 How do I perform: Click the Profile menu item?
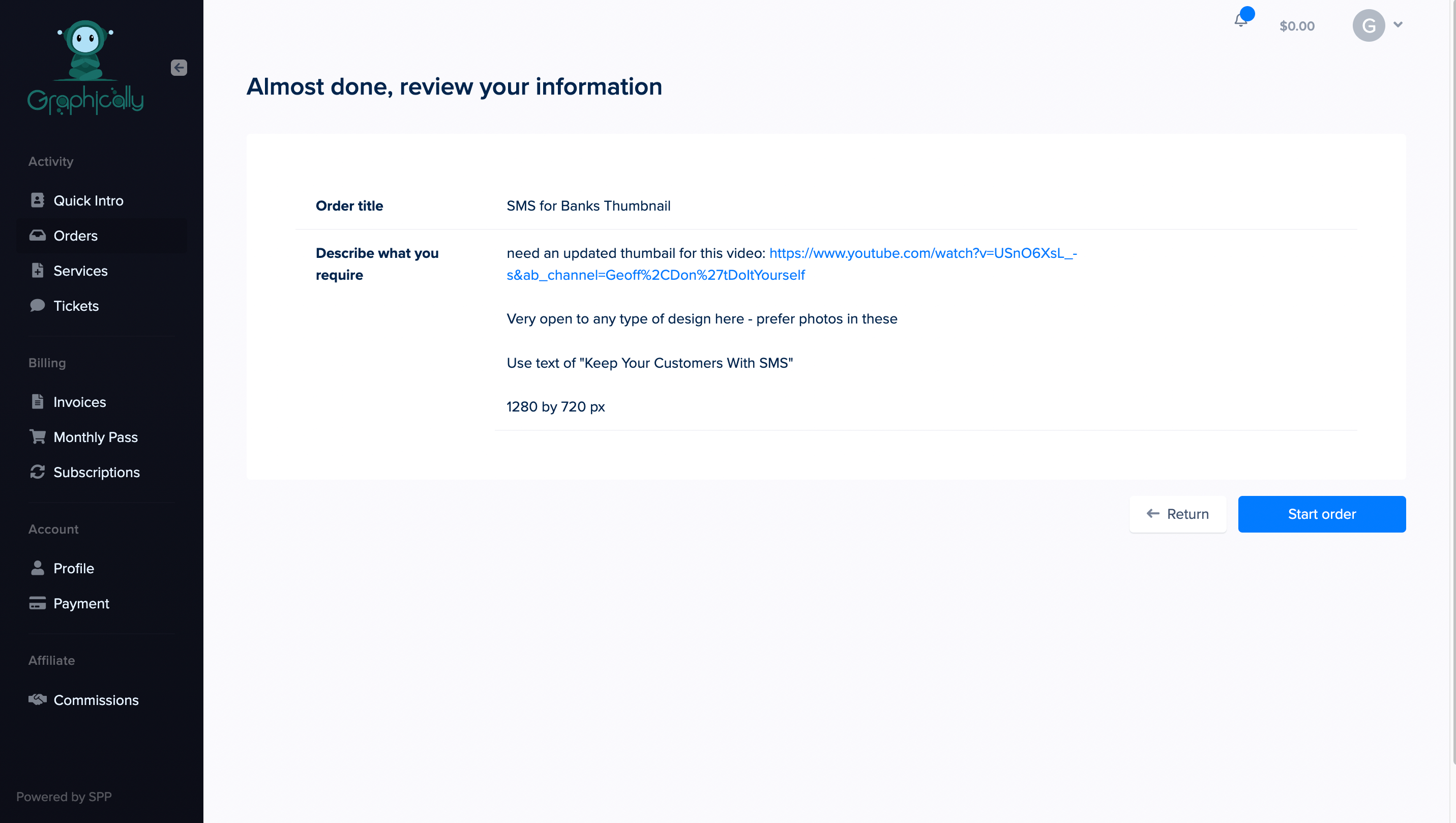coord(73,568)
